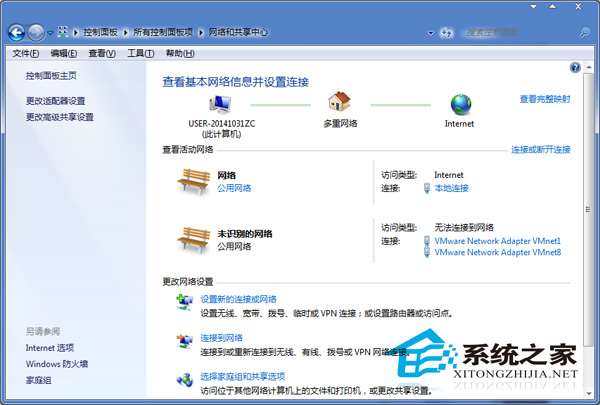
Task: Open 更改高级共享设置
Action: coord(60,117)
